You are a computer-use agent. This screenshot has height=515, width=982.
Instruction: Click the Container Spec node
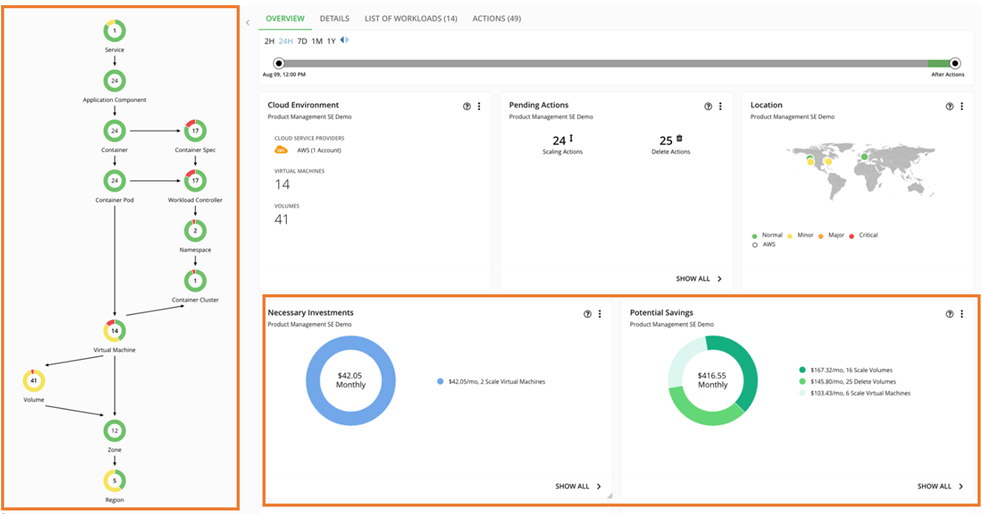(x=195, y=131)
